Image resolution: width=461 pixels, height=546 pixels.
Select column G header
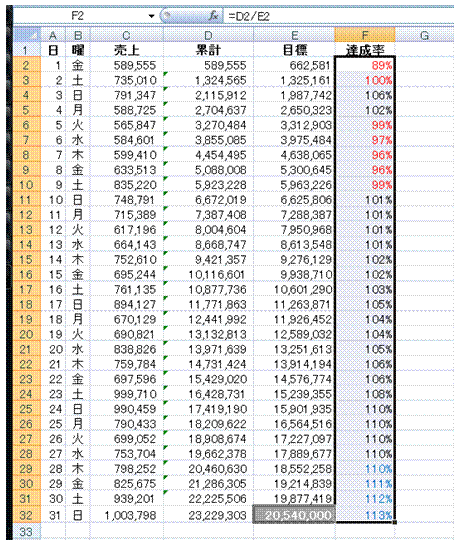424,35
